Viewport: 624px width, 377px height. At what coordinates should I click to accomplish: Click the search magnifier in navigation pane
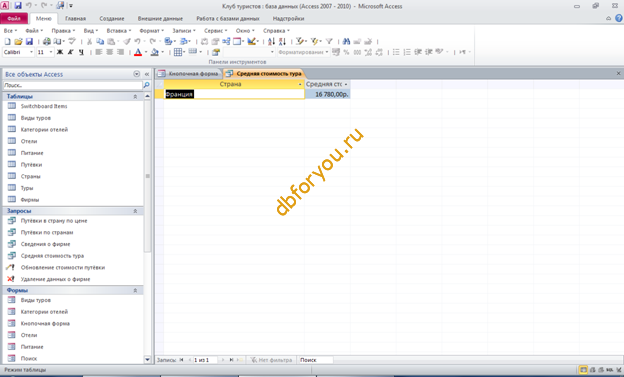tap(146, 85)
